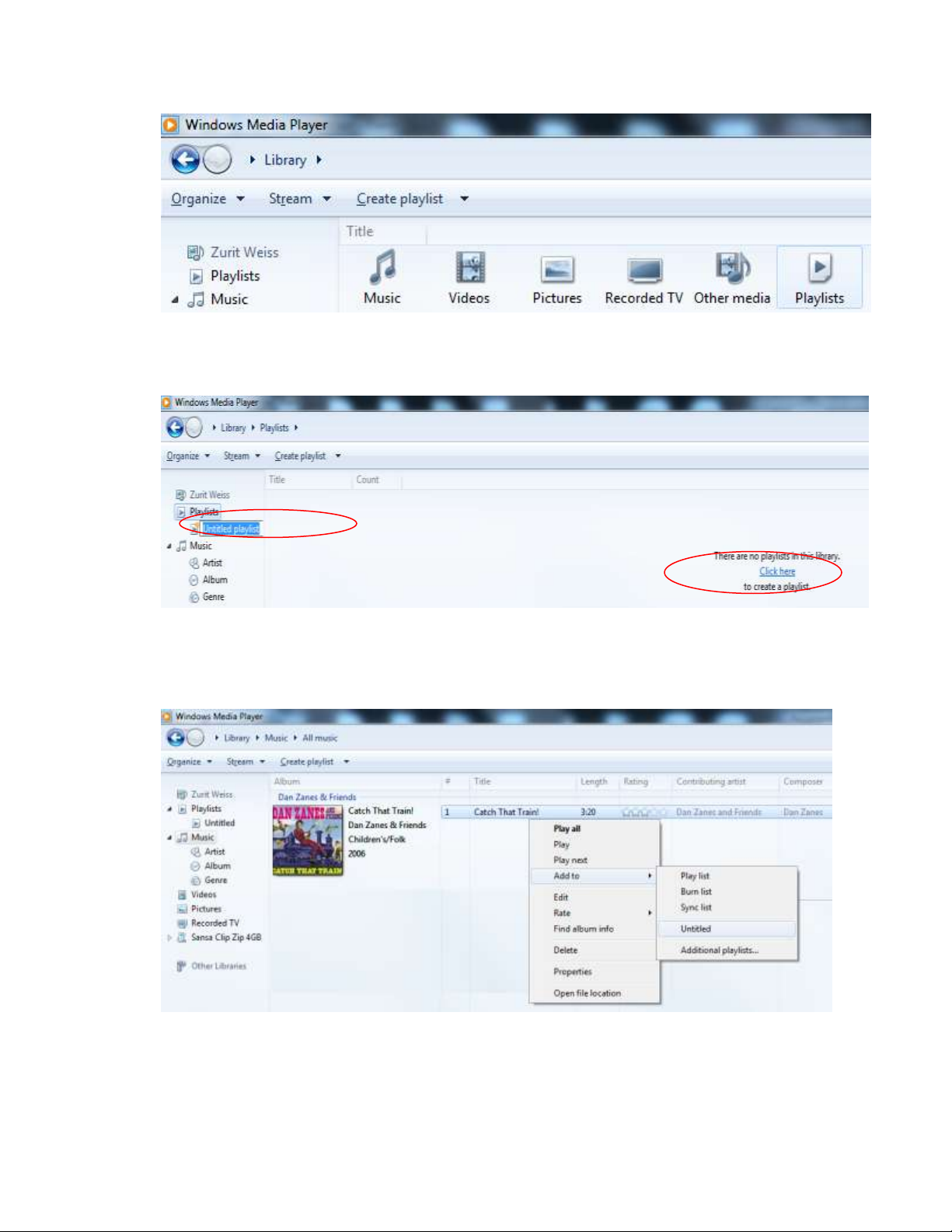This screenshot has height=1232, width=952.
Task: Open the Music category icon
Action: click(382, 277)
